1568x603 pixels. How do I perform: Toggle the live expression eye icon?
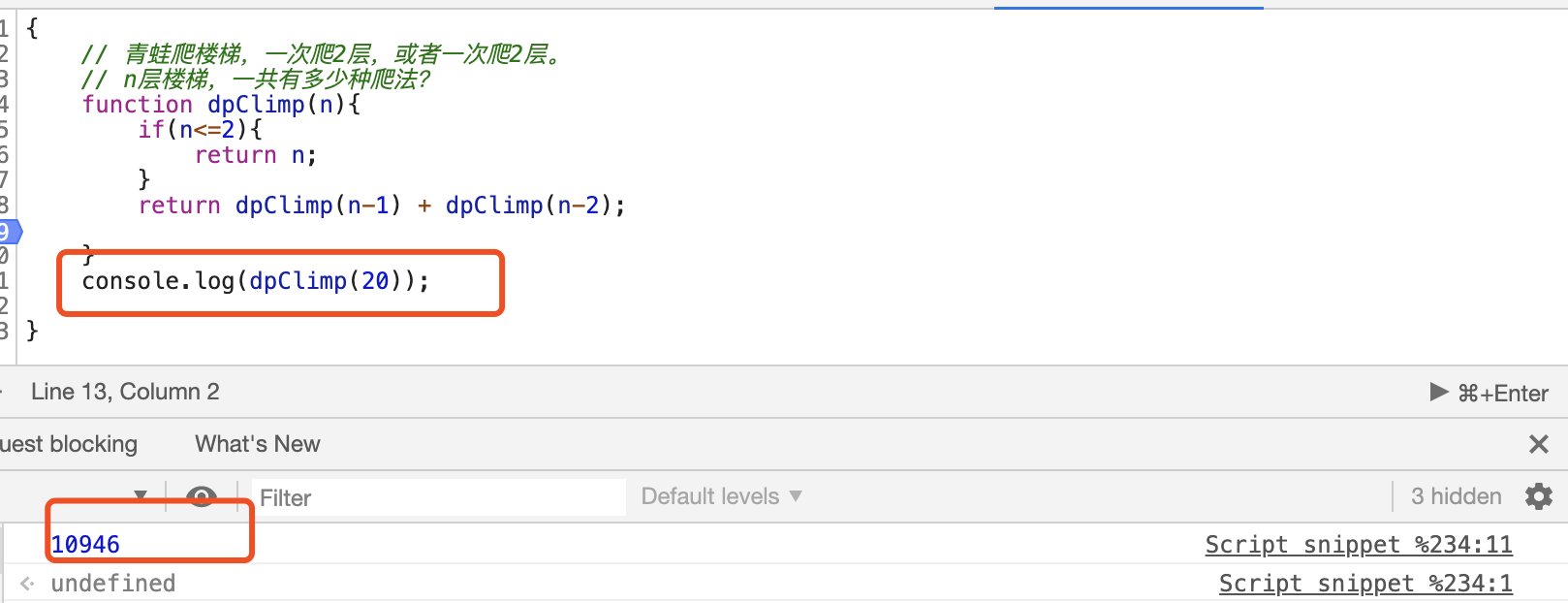coord(201,497)
